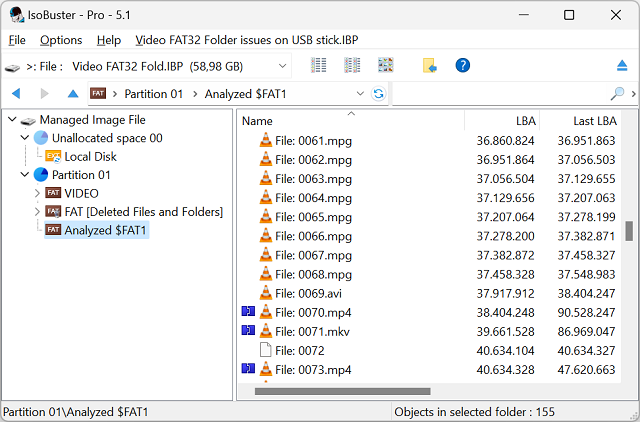Select File: 0071.mkv in the list
The image size is (640, 422).
[312, 332]
